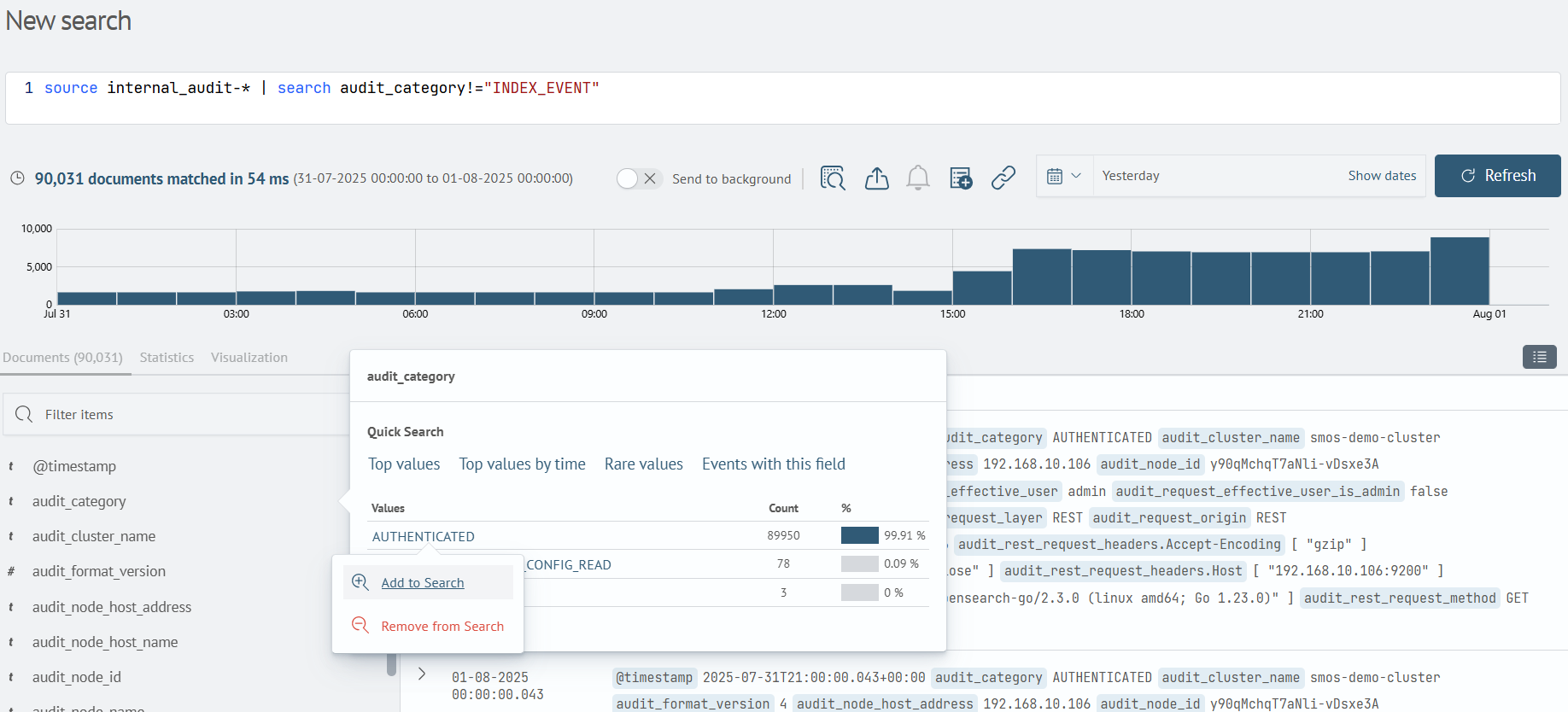Select the audit_category field in list
This screenshot has width=1568, height=712.
click(x=79, y=501)
